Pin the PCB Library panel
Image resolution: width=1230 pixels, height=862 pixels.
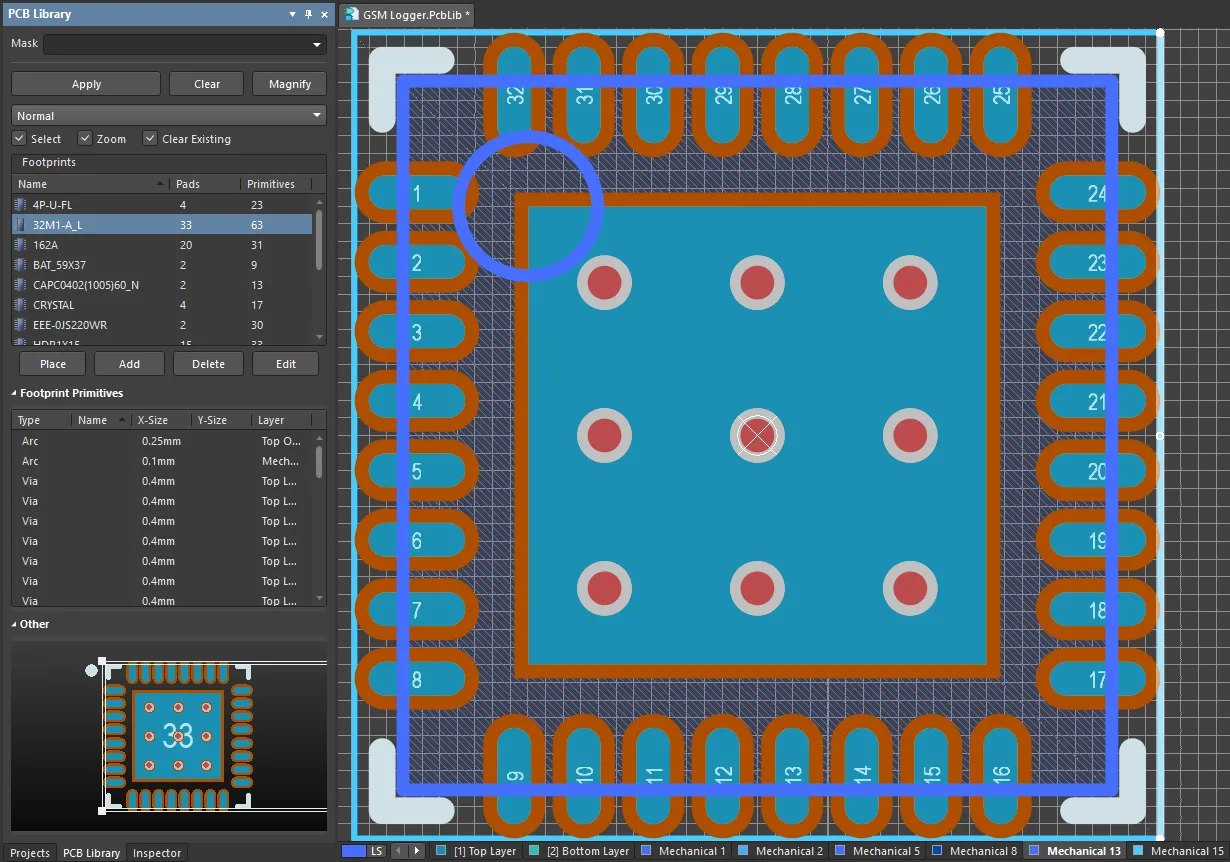pos(308,14)
